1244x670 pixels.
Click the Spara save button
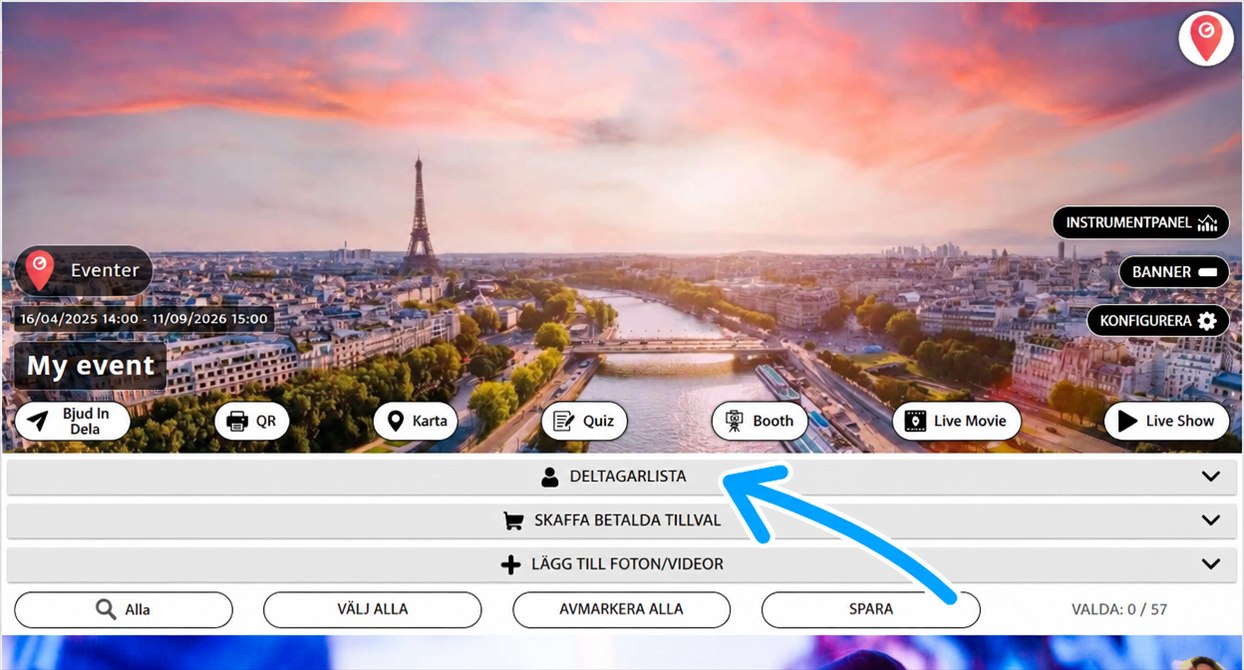coord(871,609)
